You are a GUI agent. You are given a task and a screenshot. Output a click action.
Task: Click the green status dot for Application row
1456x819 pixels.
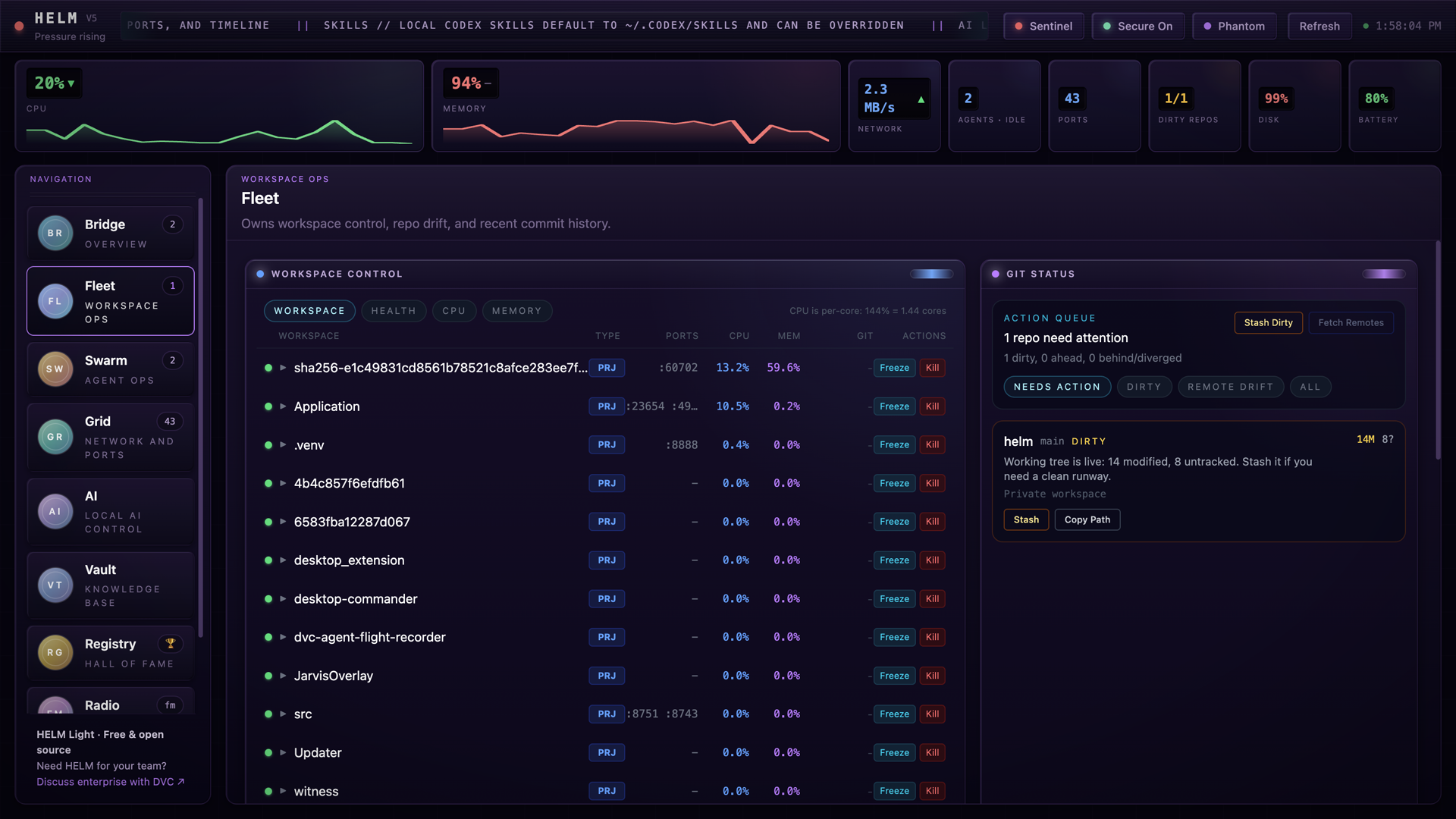[268, 406]
